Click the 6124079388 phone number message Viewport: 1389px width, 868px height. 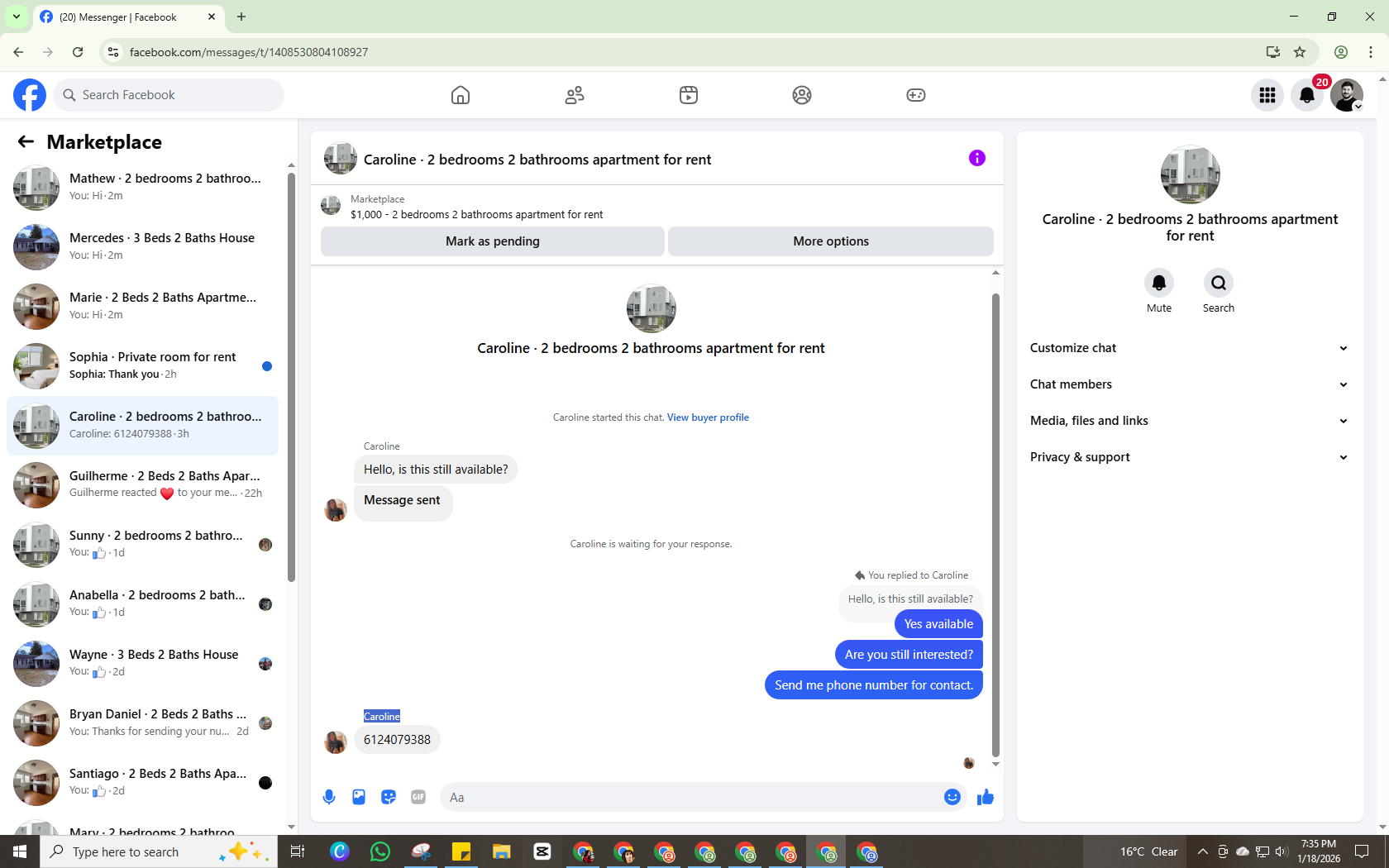tap(397, 740)
